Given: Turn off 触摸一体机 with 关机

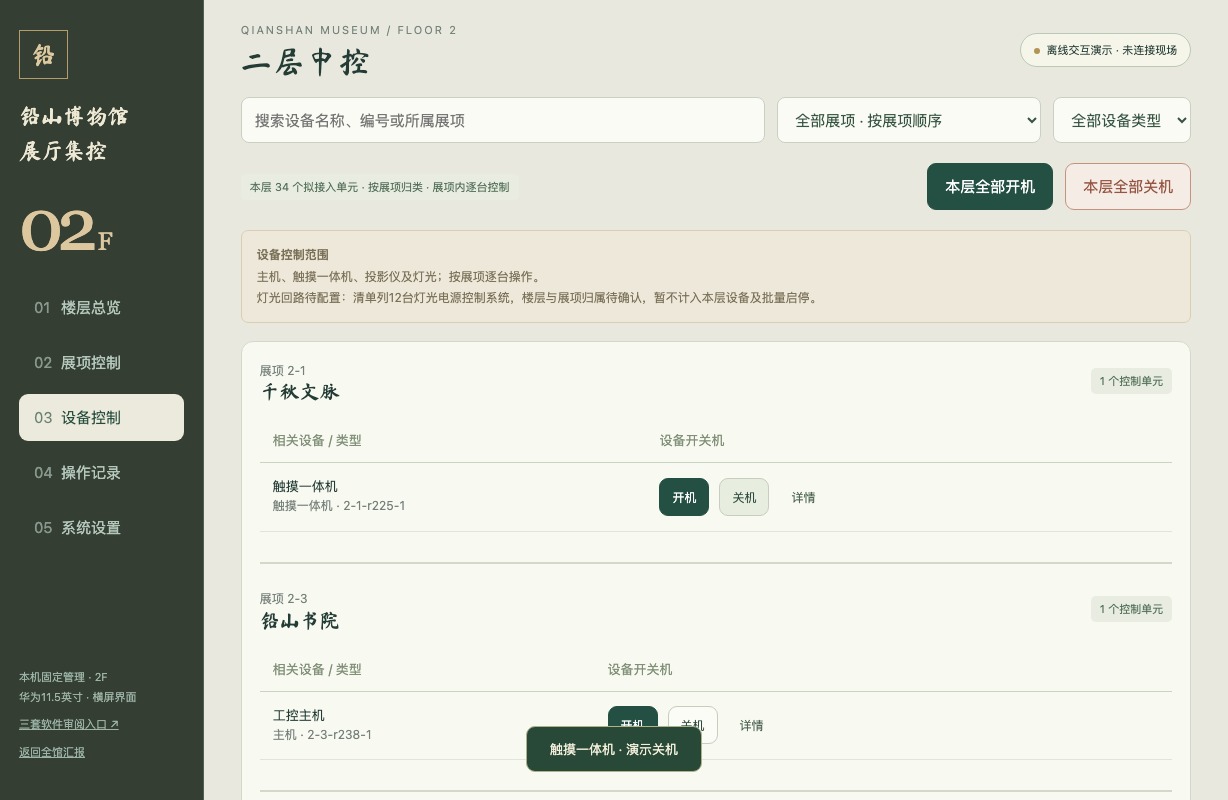Looking at the screenshot, I should (744, 497).
